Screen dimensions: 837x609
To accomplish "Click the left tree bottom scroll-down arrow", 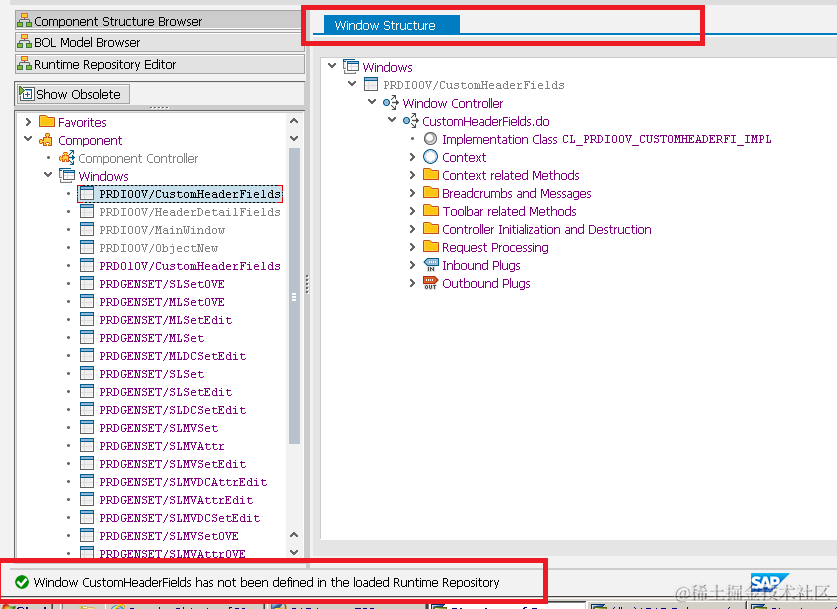I will point(294,552).
